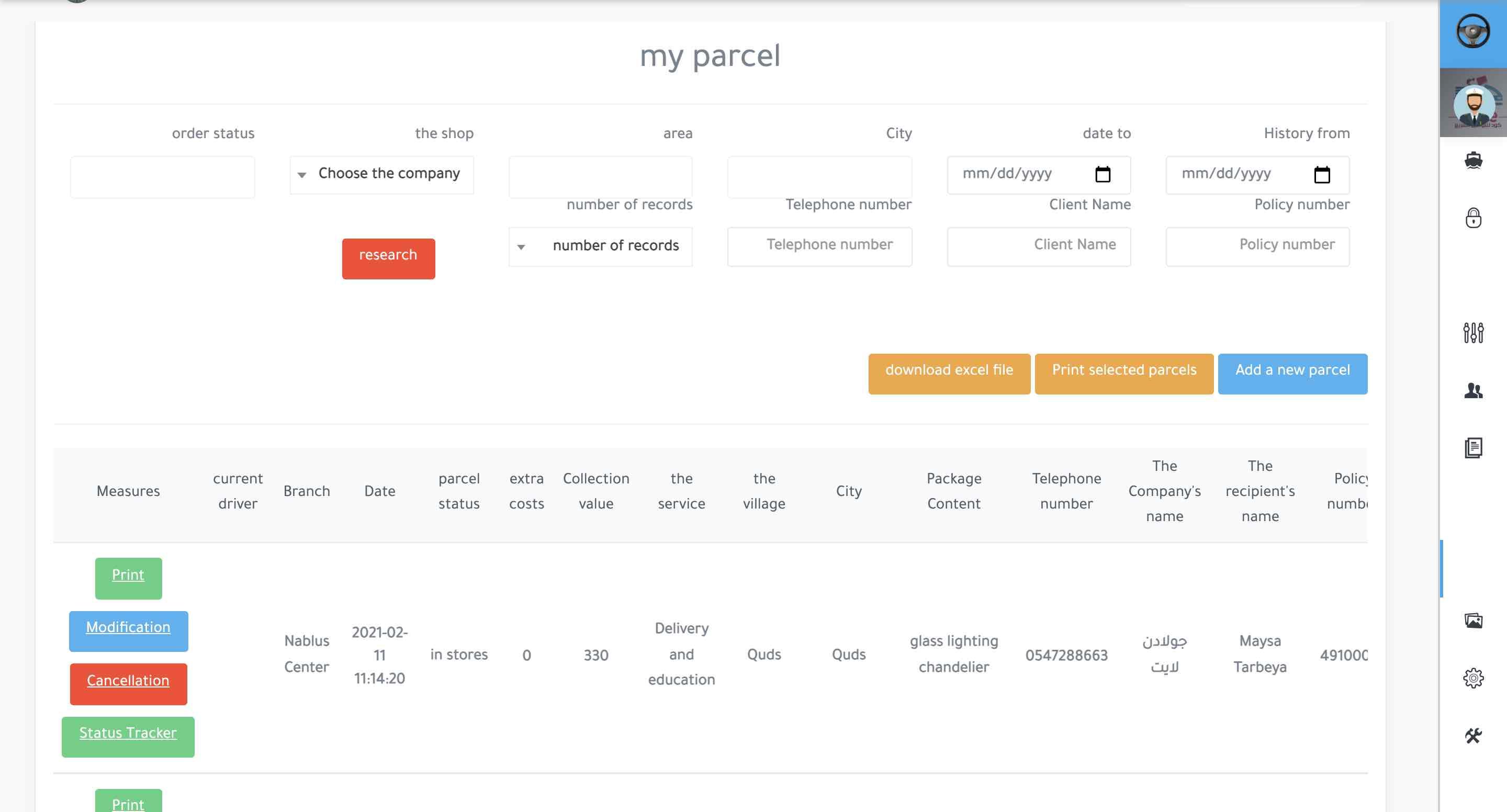1507x812 pixels.
Task: Type in the Policy number field
Action: (1257, 246)
